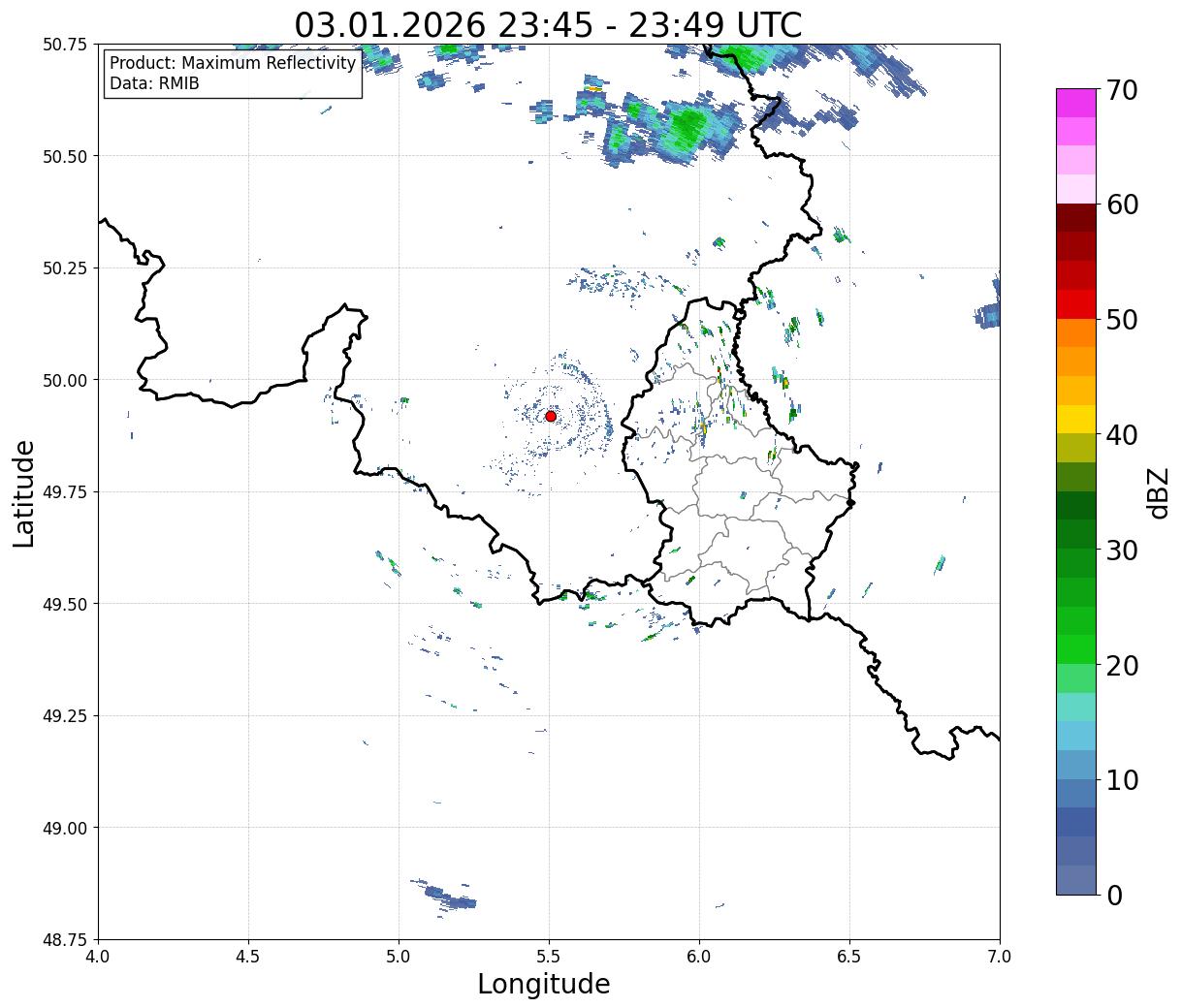
Task: Click the longitude tick label 5.5
Action: click(x=549, y=957)
